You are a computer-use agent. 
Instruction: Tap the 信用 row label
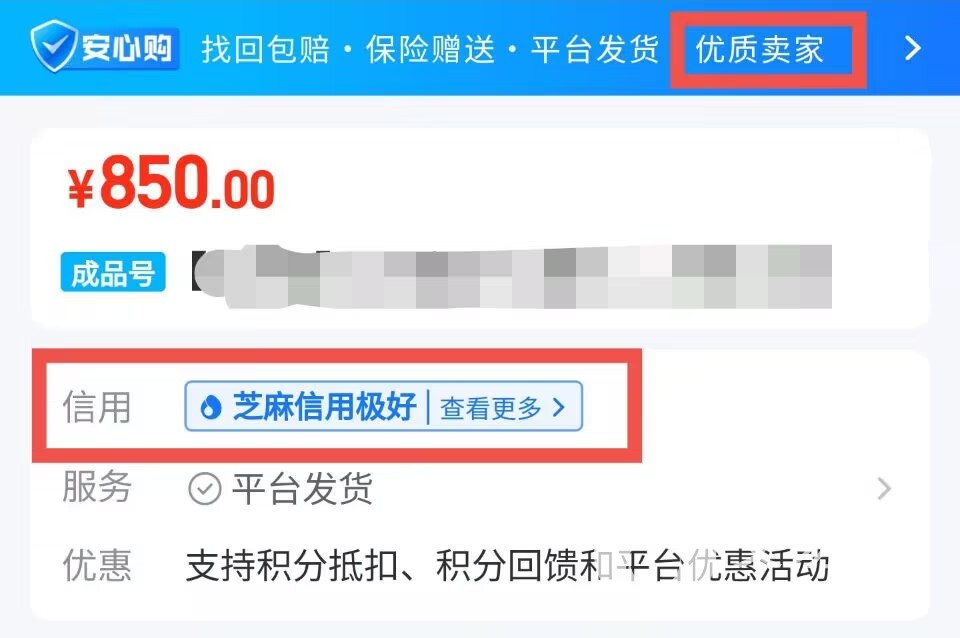click(97, 407)
